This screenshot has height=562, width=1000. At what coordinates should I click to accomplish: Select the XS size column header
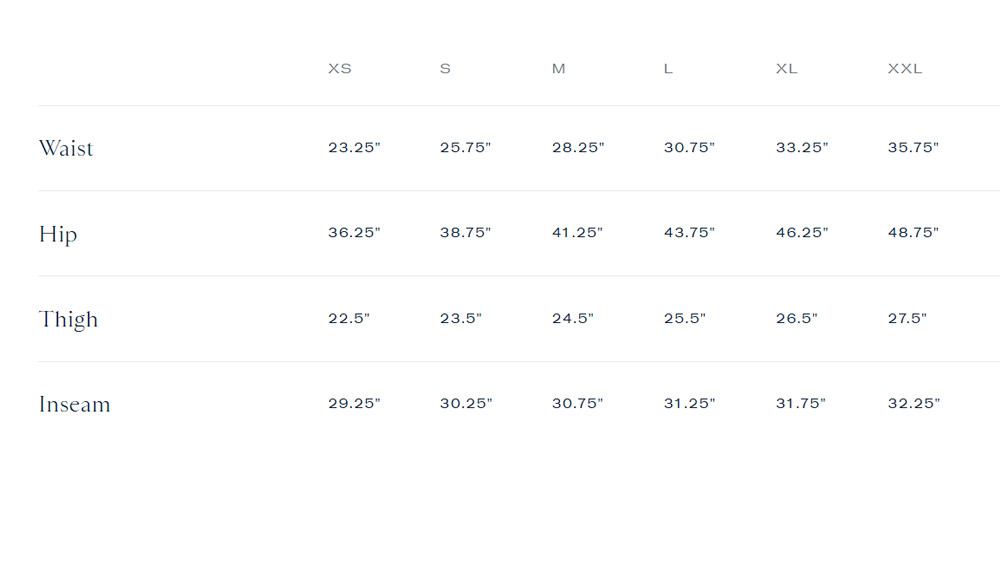pos(339,68)
